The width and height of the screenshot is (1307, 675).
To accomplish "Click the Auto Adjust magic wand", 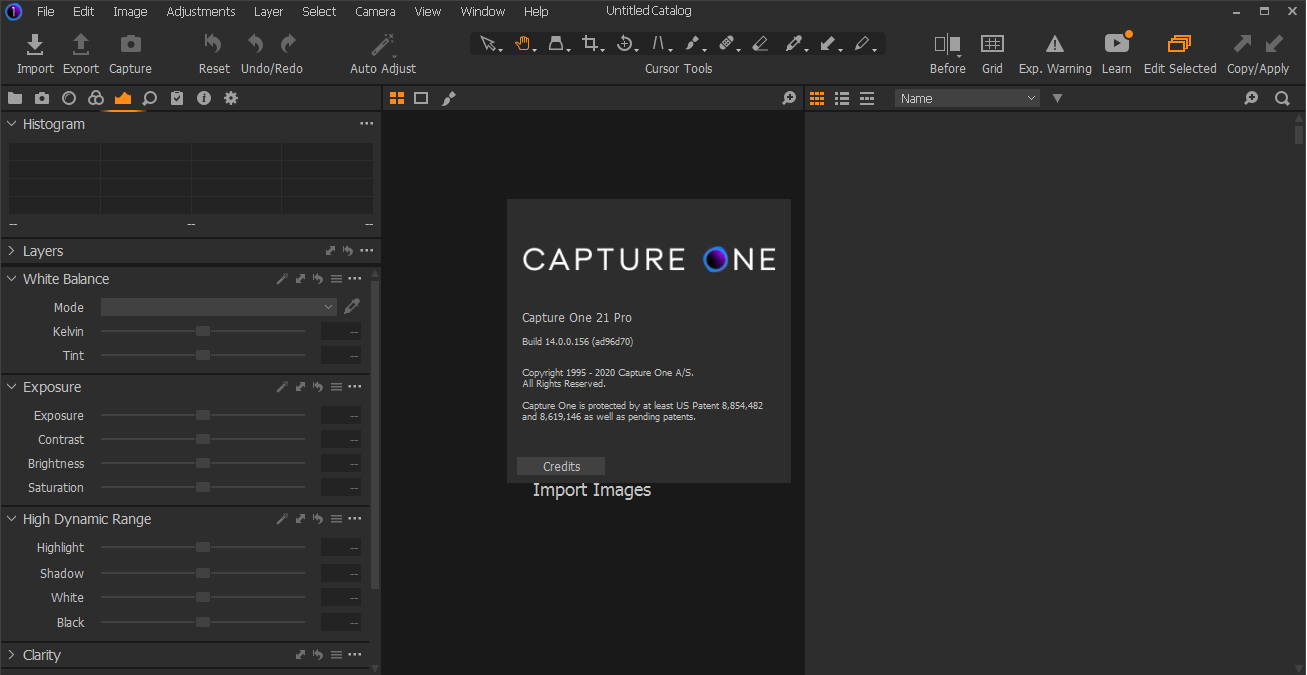I will 382,45.
